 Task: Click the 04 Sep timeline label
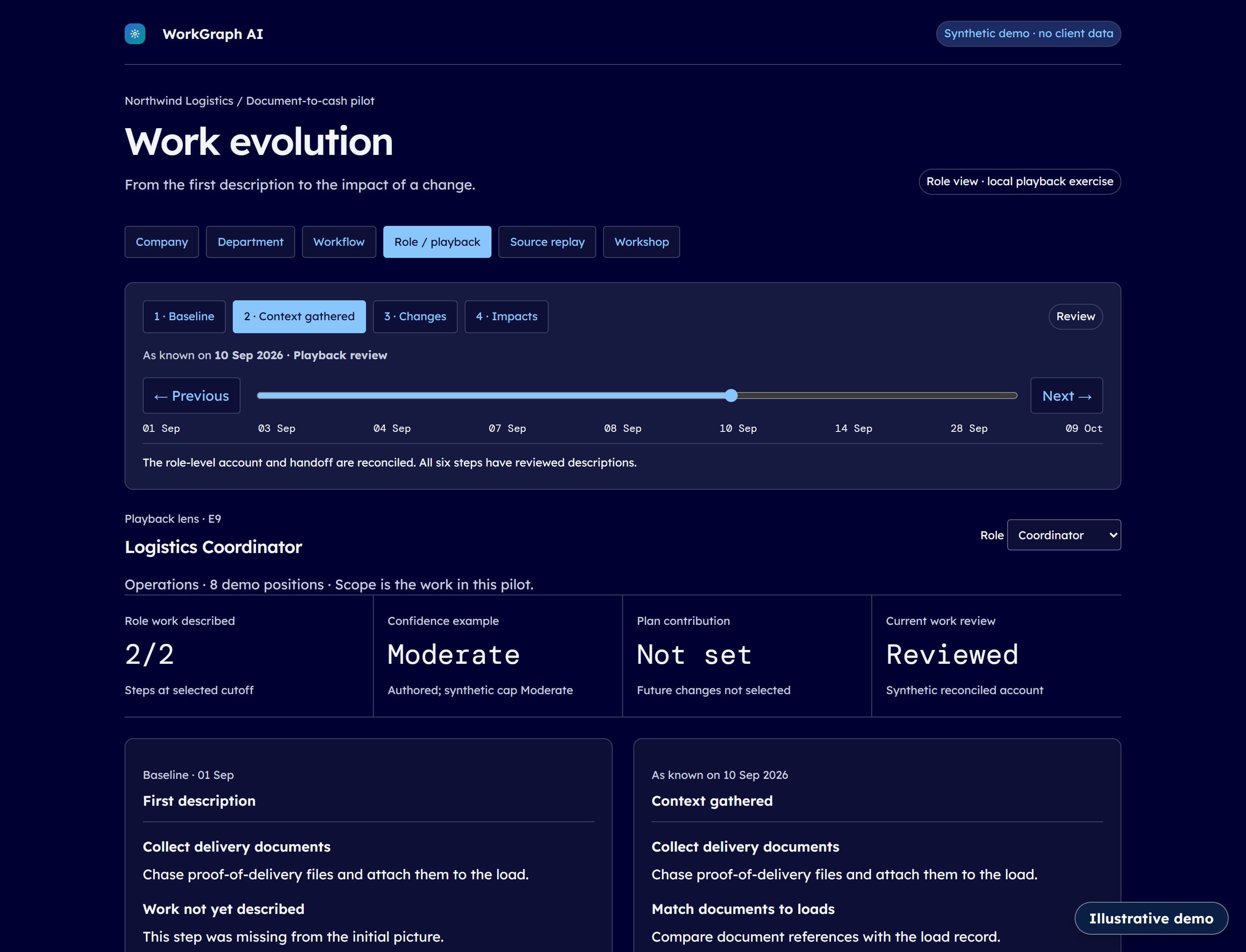pyautogui.click(x=392, y=428)
